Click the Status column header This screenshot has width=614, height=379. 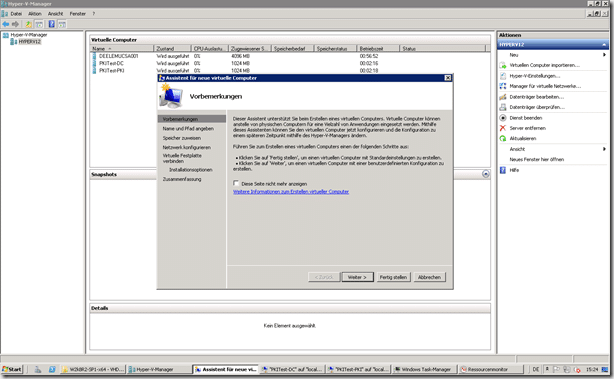click(x=442, y=49)
